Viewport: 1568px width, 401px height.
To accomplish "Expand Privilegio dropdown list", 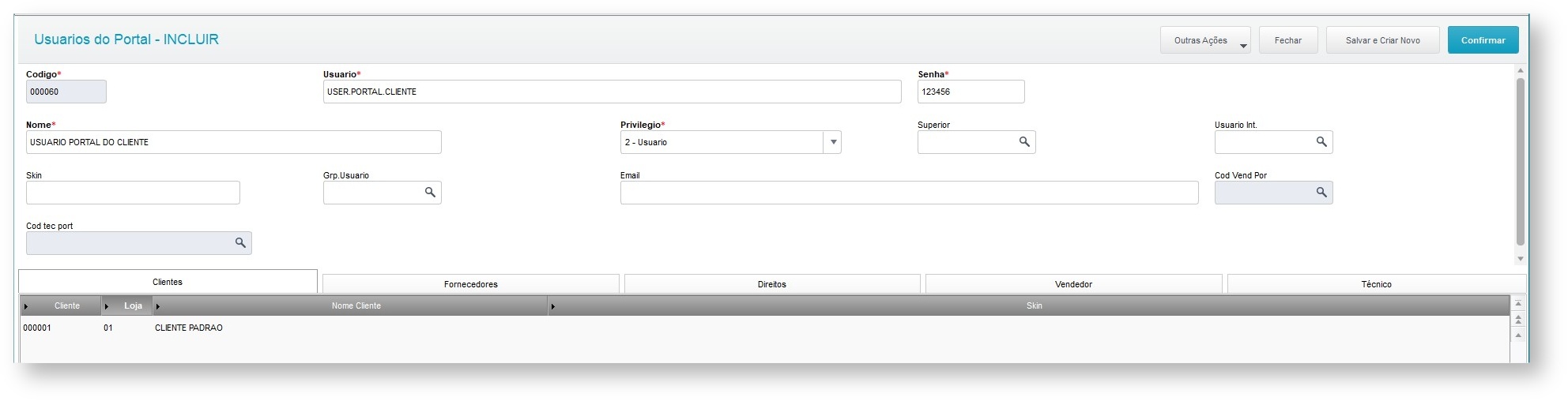I will click(833, 142).
